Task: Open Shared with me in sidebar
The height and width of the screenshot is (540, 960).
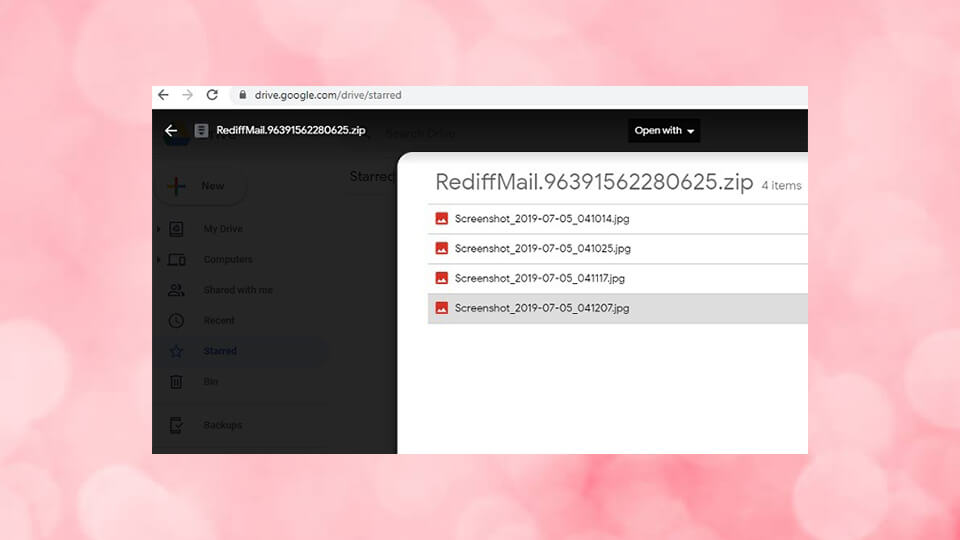Action: [237, 290]
